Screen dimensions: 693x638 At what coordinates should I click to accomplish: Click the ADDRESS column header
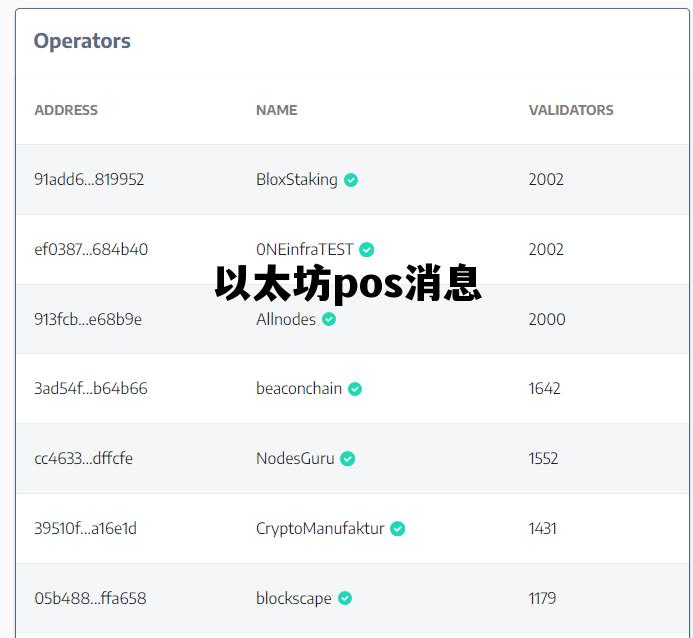(x=66, y=110)
